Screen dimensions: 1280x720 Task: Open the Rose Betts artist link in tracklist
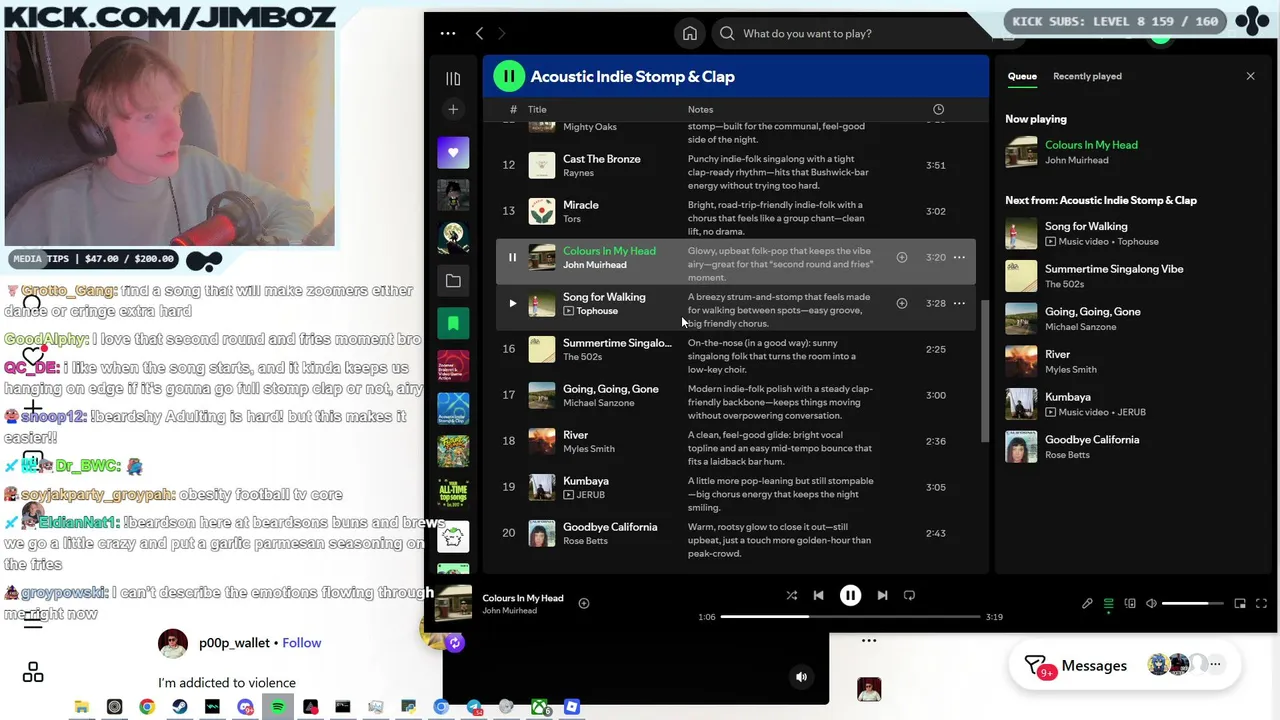[x=585, y=541]
